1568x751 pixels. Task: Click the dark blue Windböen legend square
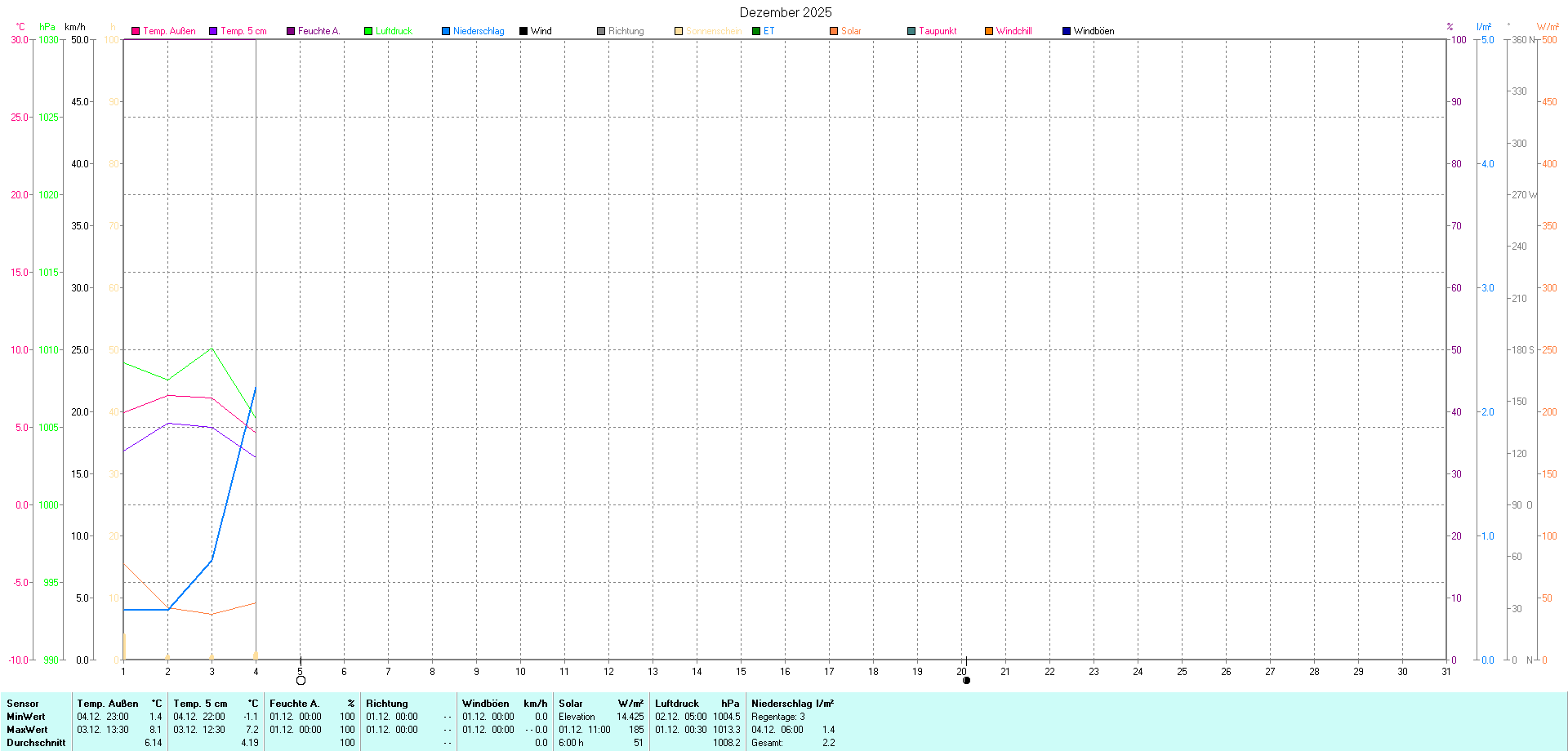[1067, 31]
